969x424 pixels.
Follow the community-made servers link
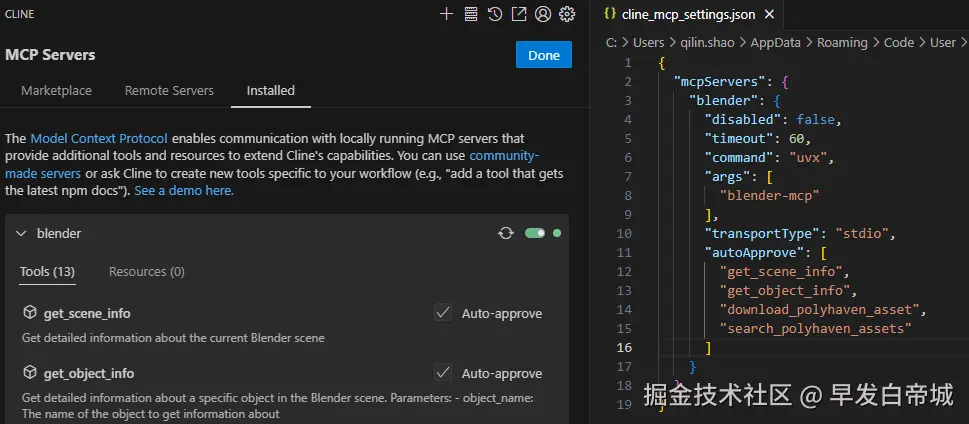pos(272,164)
